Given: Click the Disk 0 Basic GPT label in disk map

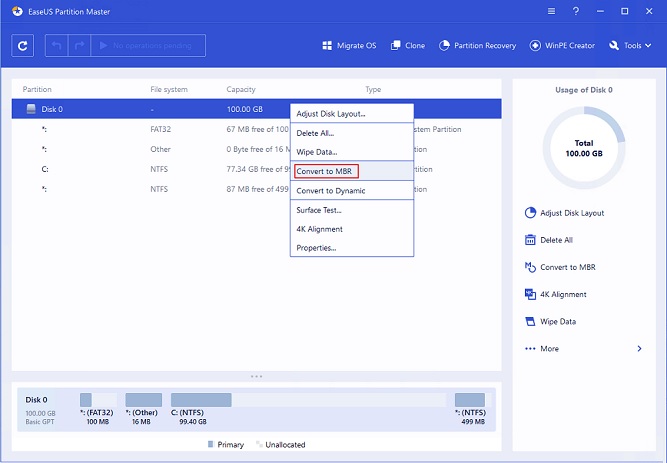Looking at the screenshot, I should click(x=41, y=410).
